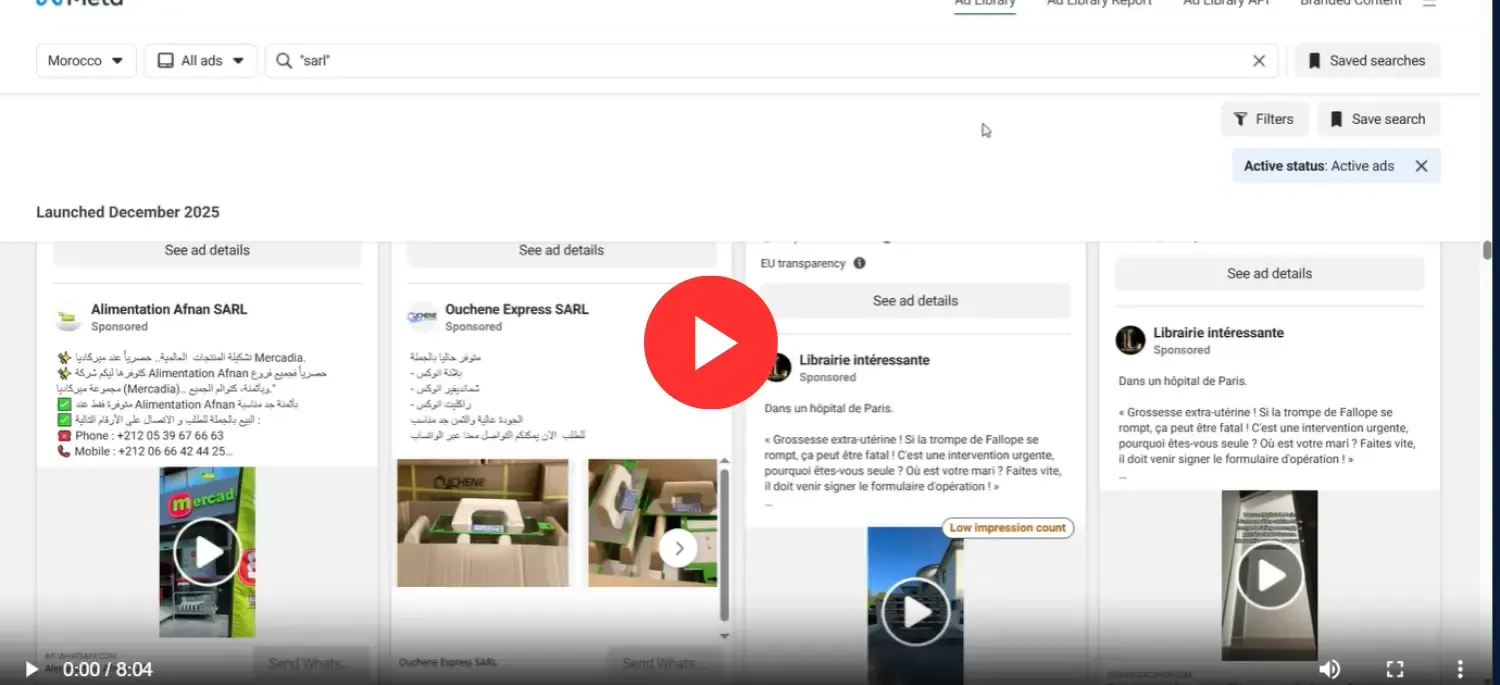The height and width of the screenshot is (685, 1500).
Task: See ad details above Alimentation Afnan SARL
Action: point(207,250)
